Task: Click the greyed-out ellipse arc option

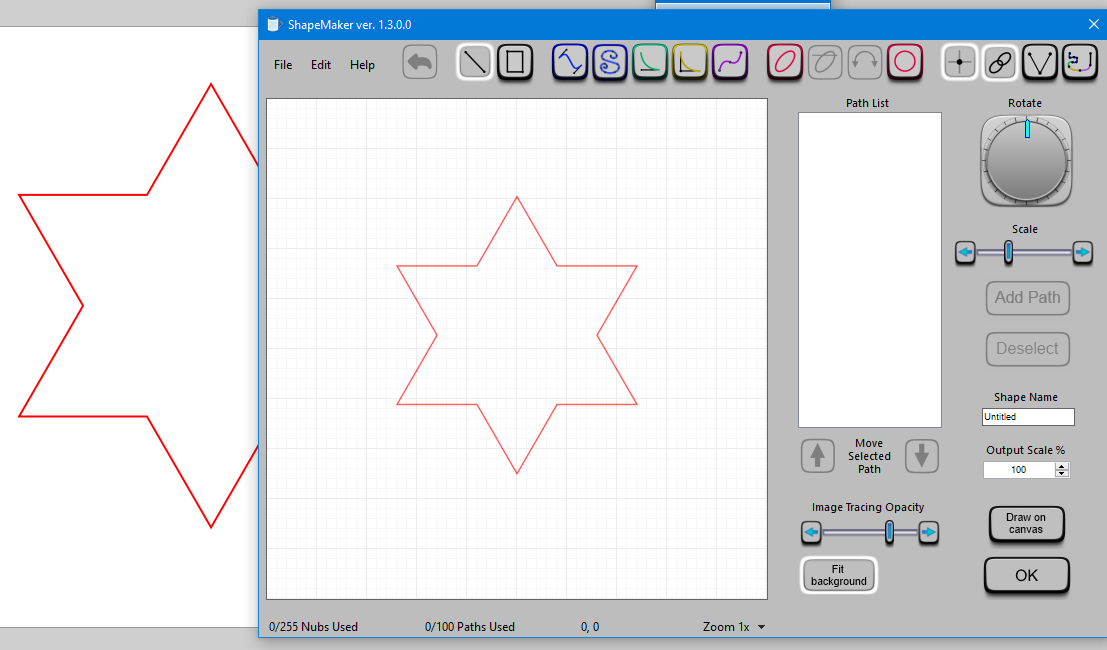Action: click(825, 62)
